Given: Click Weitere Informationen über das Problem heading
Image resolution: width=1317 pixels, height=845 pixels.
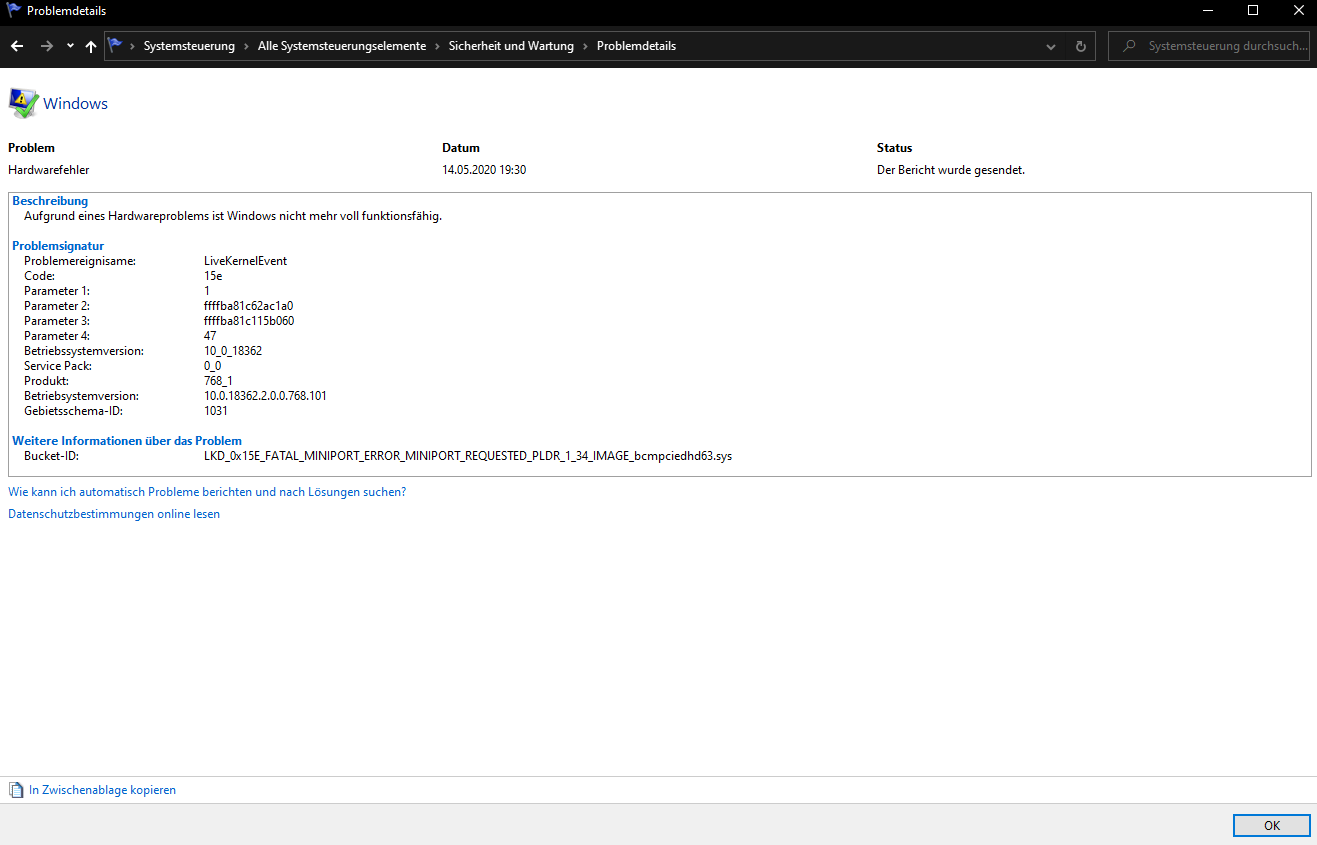Looking at the screenshot, I should (x=127, y=441).
